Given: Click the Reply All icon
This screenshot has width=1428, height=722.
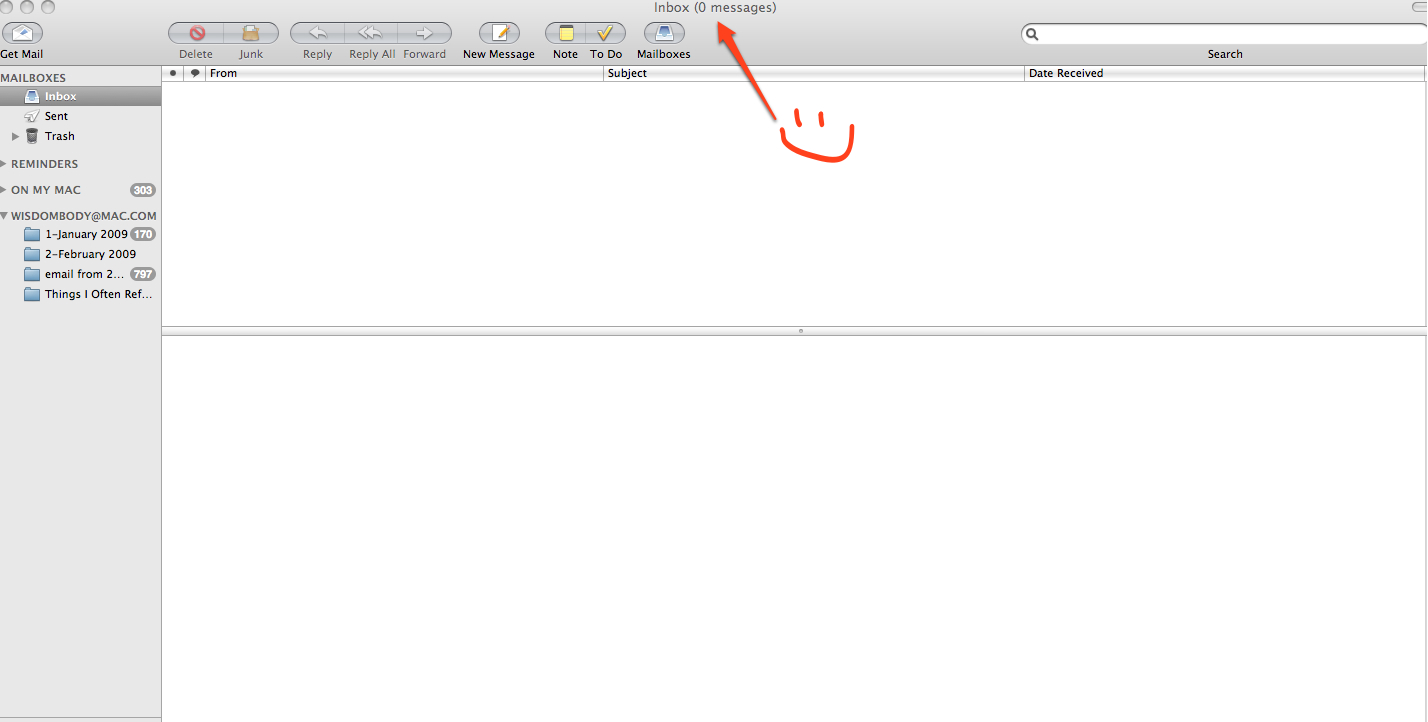Looking at the screenshot, I should [x=371, y=33].
